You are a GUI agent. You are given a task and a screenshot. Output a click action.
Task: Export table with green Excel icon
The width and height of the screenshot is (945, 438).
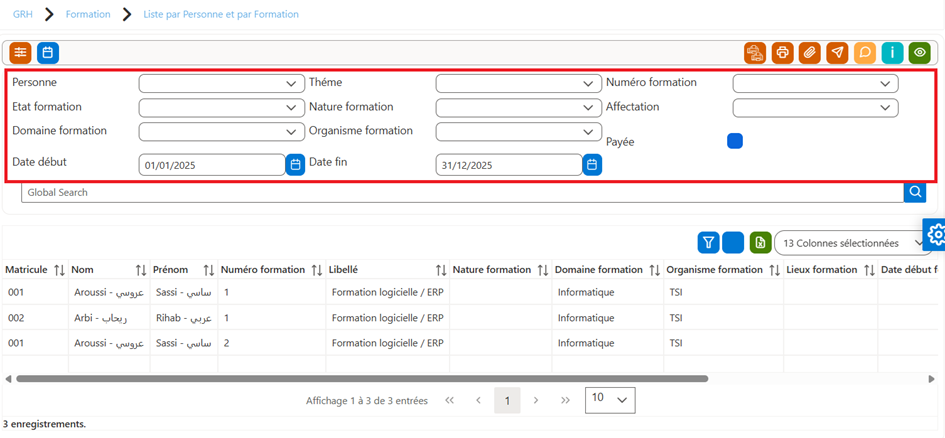point(761,243)
